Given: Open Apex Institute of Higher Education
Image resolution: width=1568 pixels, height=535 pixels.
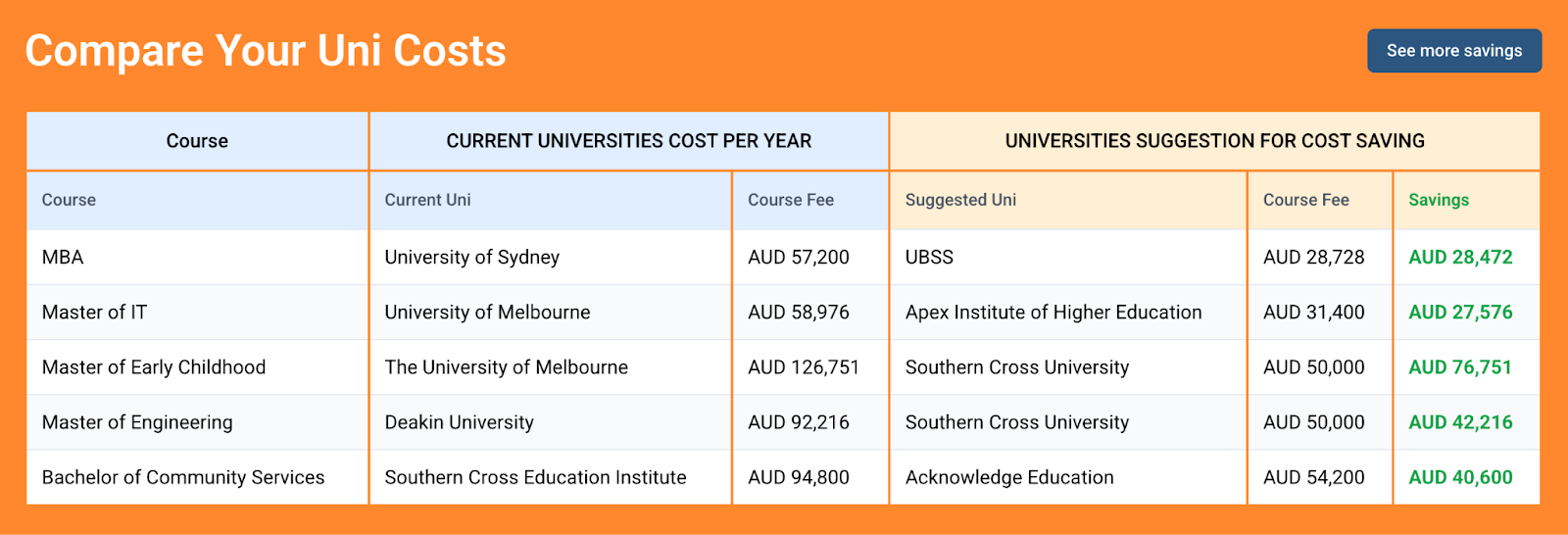Looking at the screenshot, I should pyautogui.click(x=1053, y=313).
